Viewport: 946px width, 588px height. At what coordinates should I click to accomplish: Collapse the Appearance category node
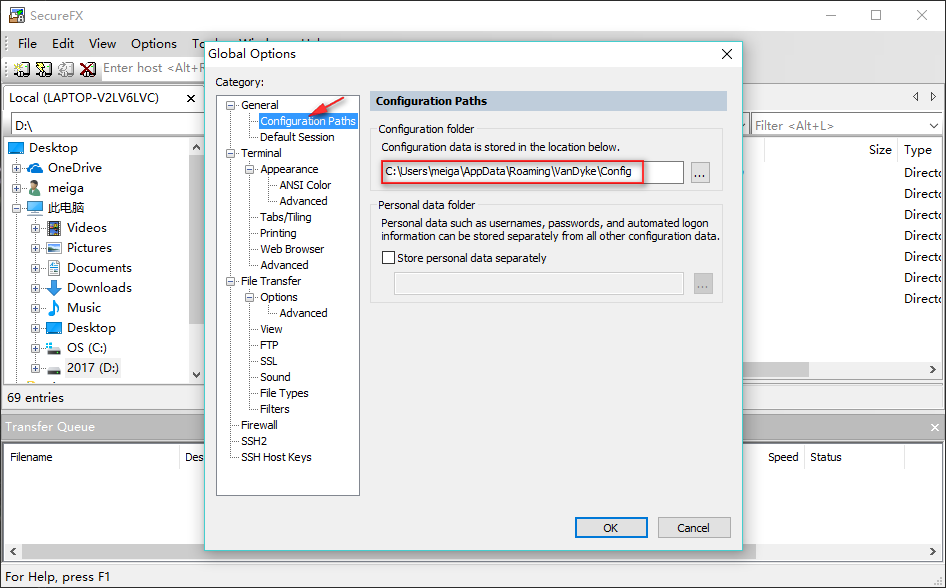tap(249, 169)
